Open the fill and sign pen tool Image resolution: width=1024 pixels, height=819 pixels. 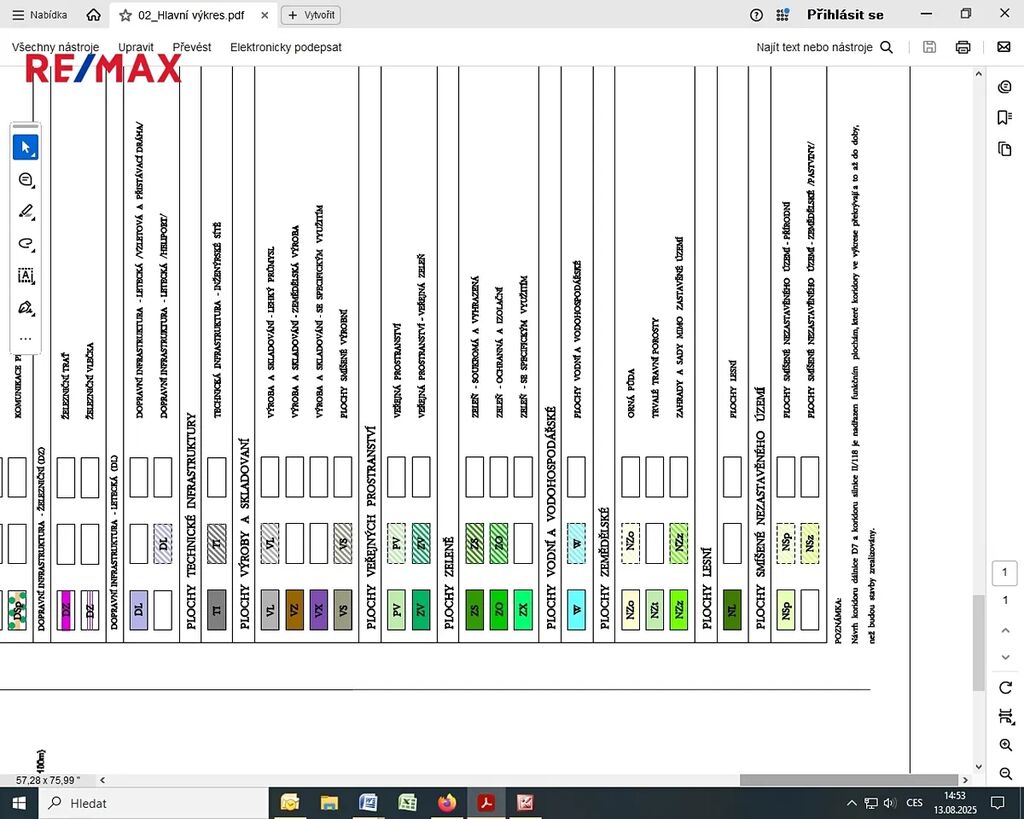coord(26,307)
